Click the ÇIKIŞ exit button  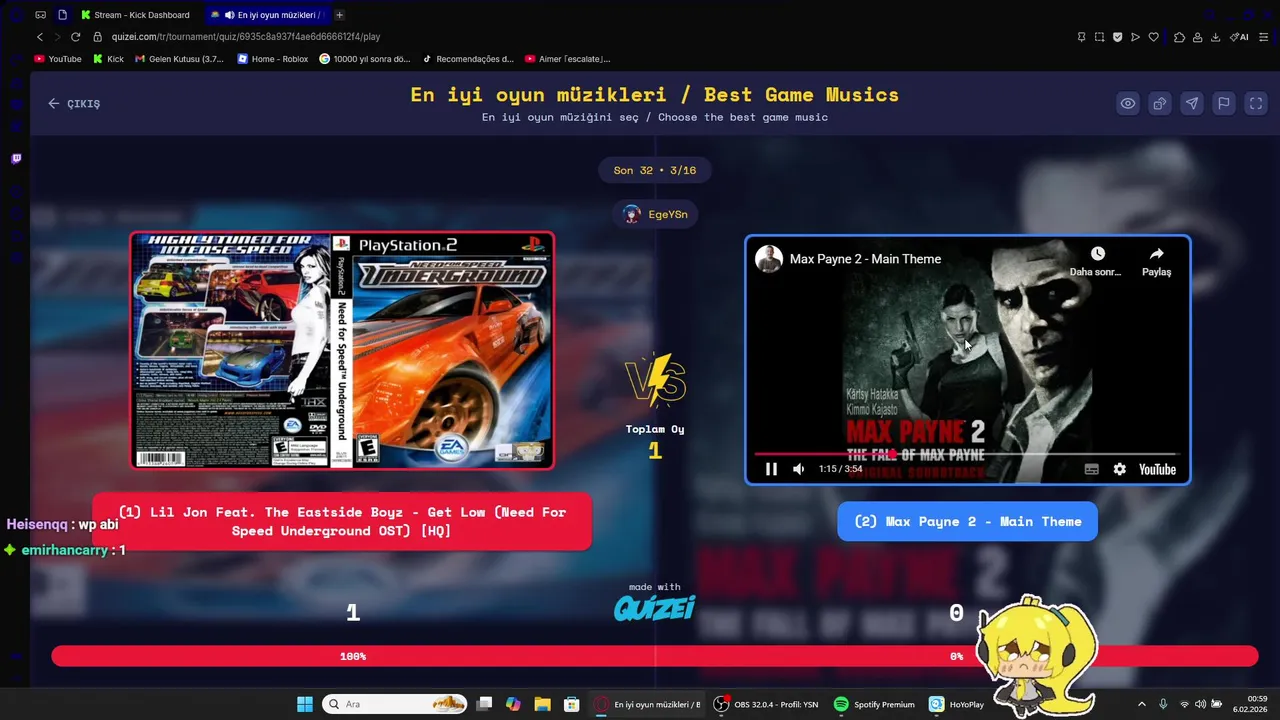[74, 103]
